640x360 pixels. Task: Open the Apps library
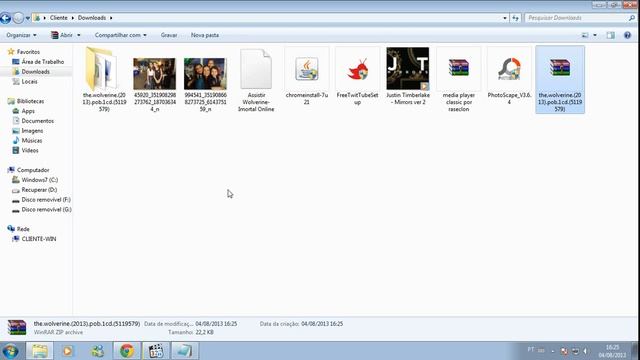tap(28, 111)
